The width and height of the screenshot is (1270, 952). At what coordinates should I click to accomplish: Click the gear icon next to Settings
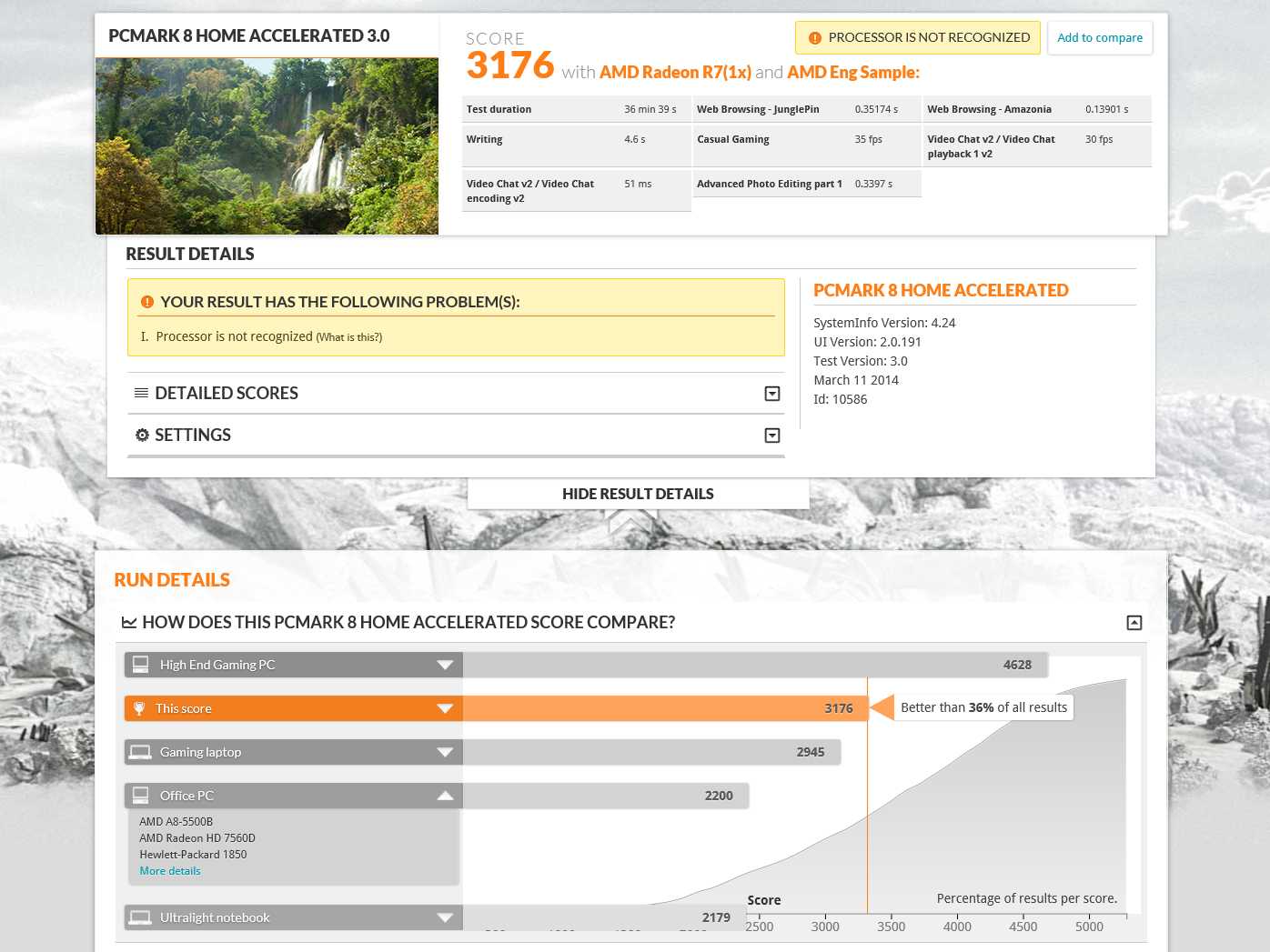(x=142, y=435)
